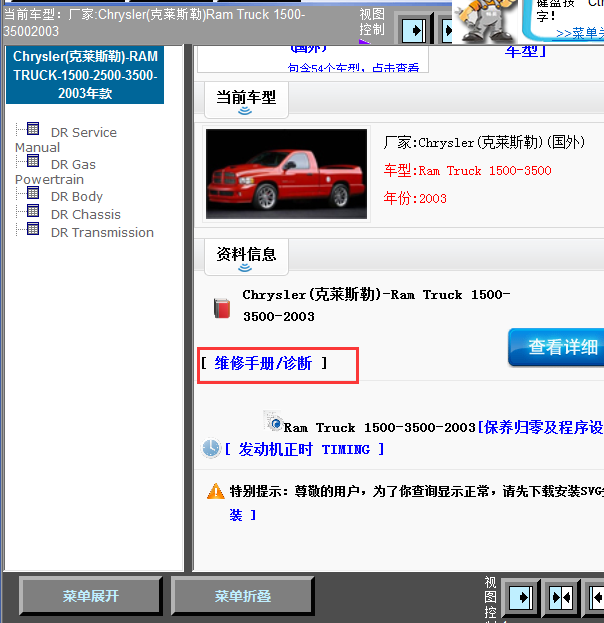Click the clock icon beside 发动机正时
The image size is (604, 623).
click(211, 448)
